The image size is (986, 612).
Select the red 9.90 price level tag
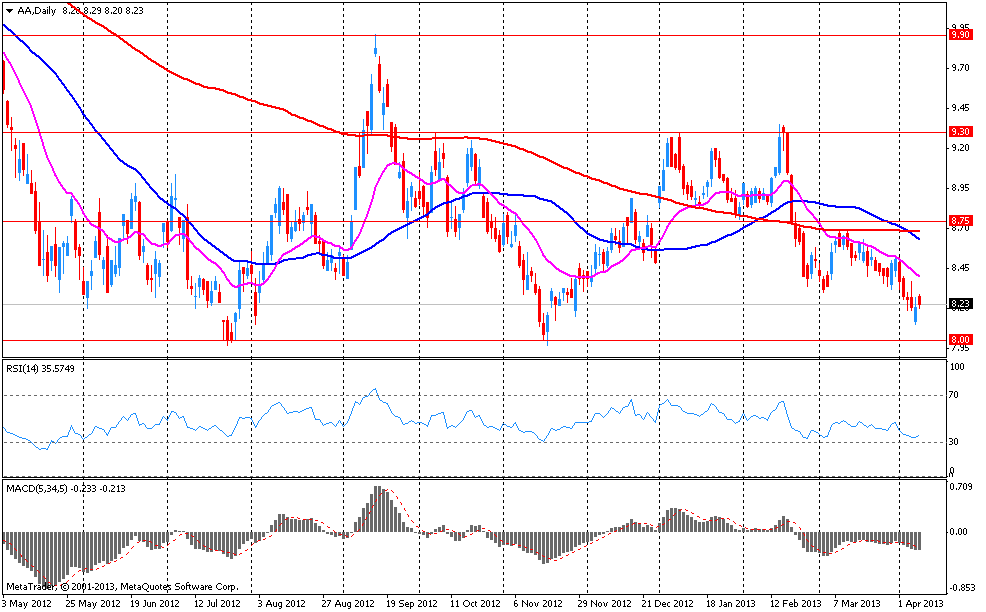point(959,35)
